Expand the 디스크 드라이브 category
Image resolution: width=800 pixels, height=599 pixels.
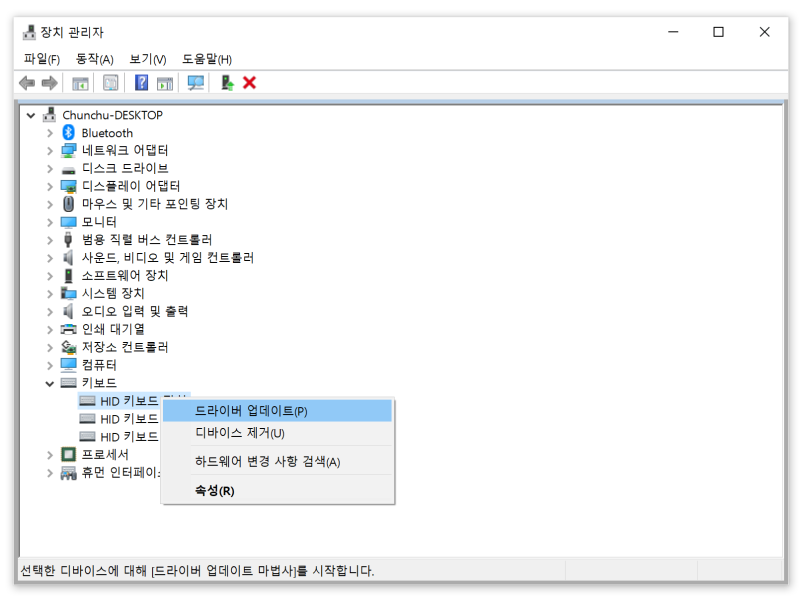(49, 169)
